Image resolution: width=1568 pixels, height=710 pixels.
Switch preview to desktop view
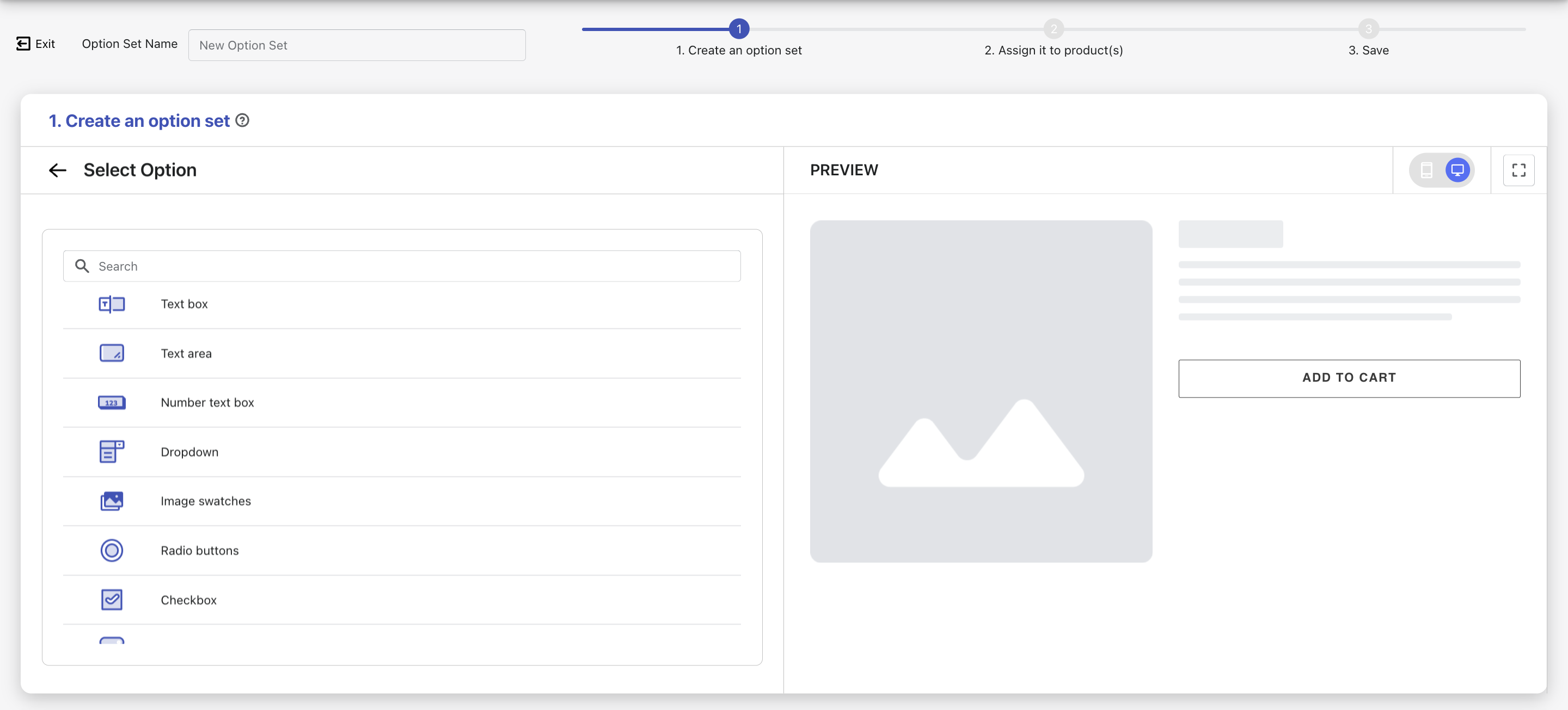click(1457, 170)
